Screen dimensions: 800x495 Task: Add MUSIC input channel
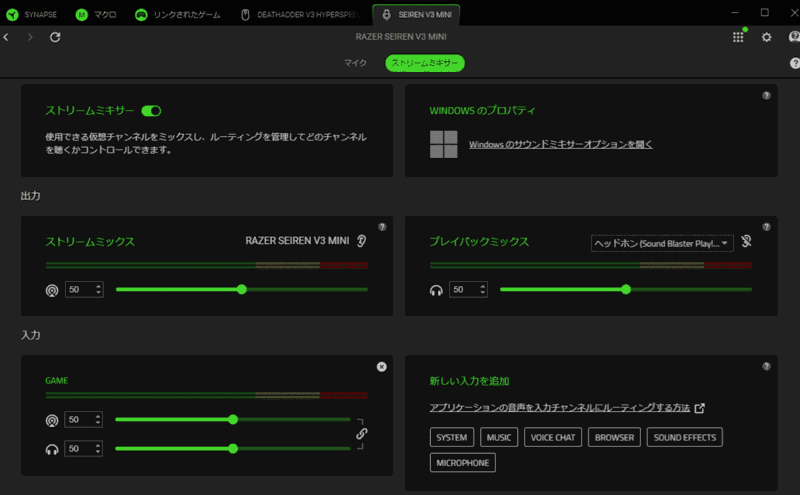[499, 437]
